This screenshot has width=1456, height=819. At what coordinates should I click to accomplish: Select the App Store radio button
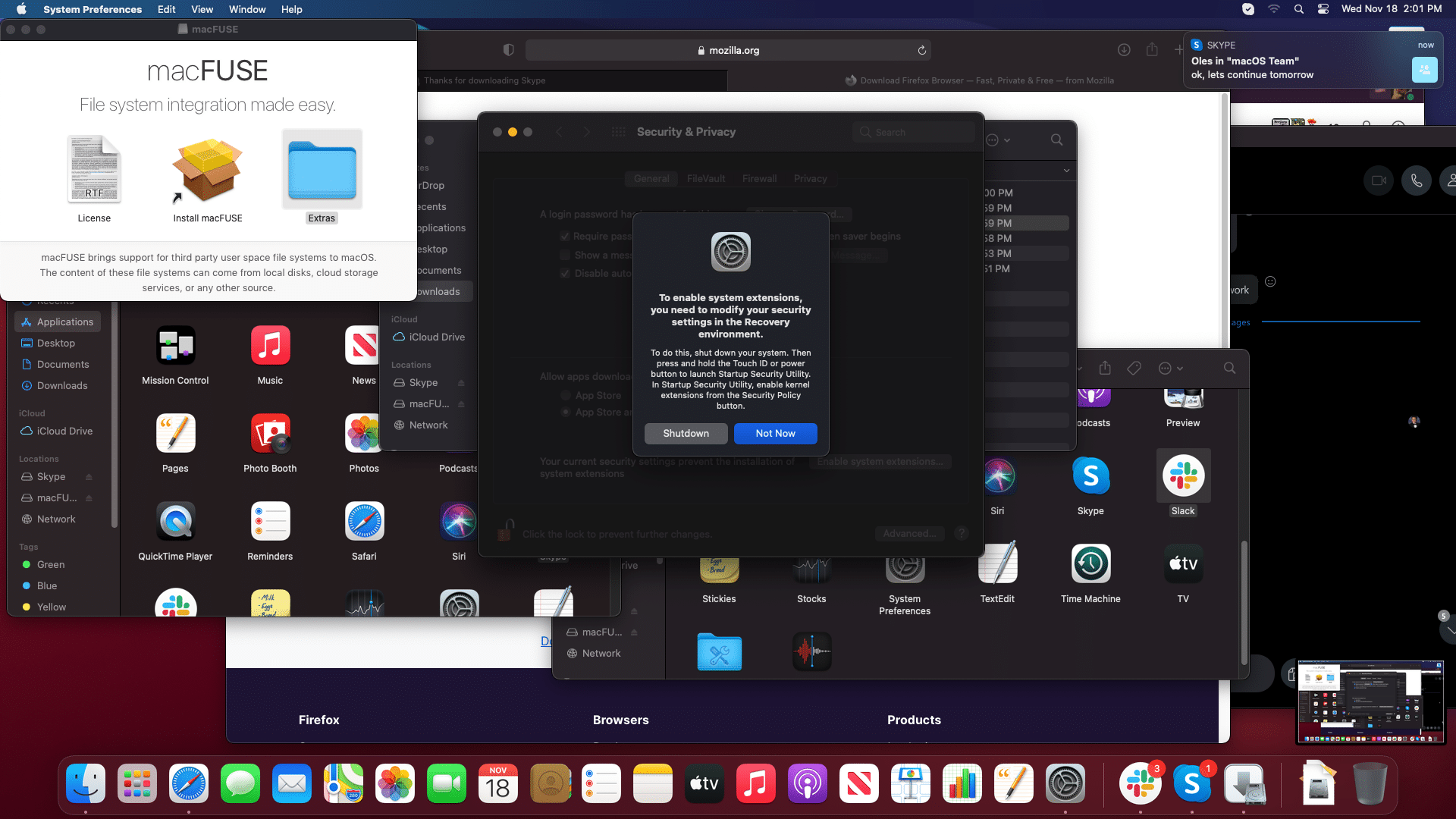click(566, 395)
